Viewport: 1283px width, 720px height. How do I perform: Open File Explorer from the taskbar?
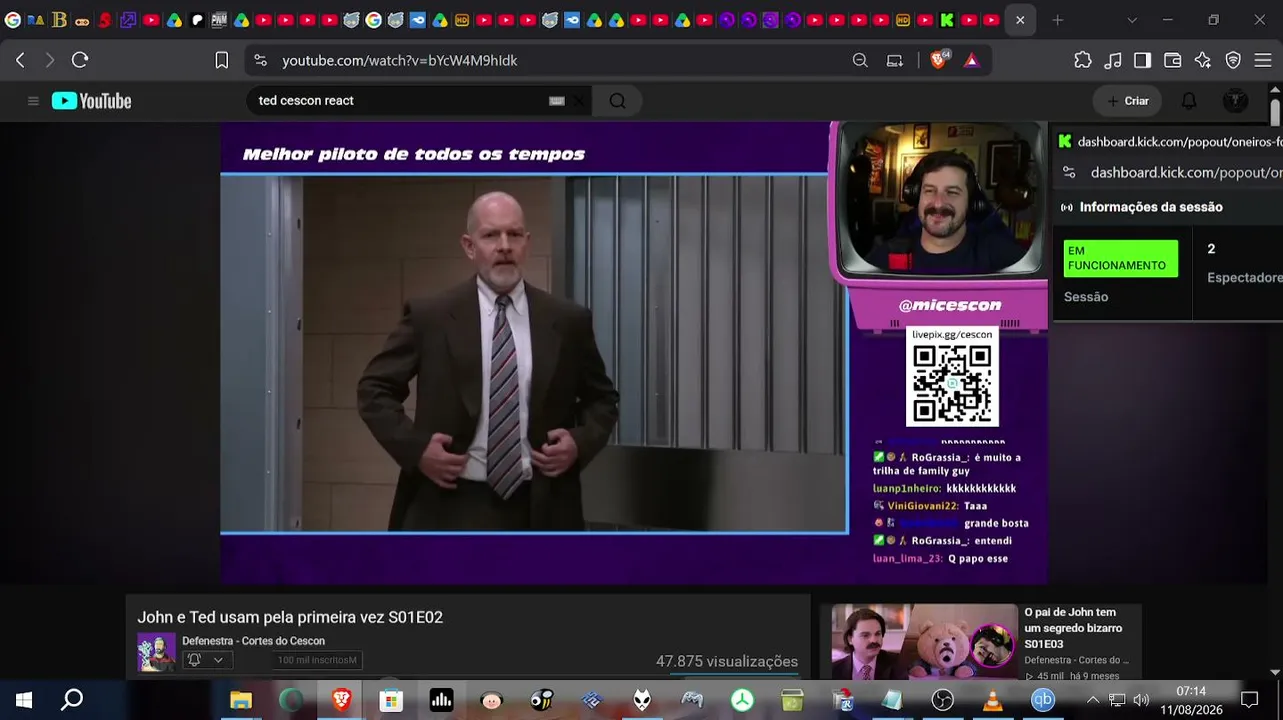(241, 700)
